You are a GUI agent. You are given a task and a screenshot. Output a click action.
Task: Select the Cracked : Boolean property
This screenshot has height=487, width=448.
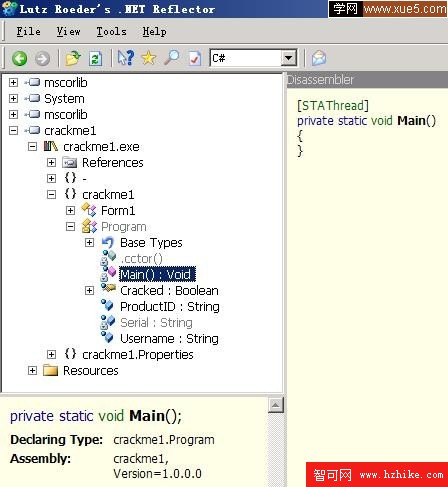tap(169, 291)
